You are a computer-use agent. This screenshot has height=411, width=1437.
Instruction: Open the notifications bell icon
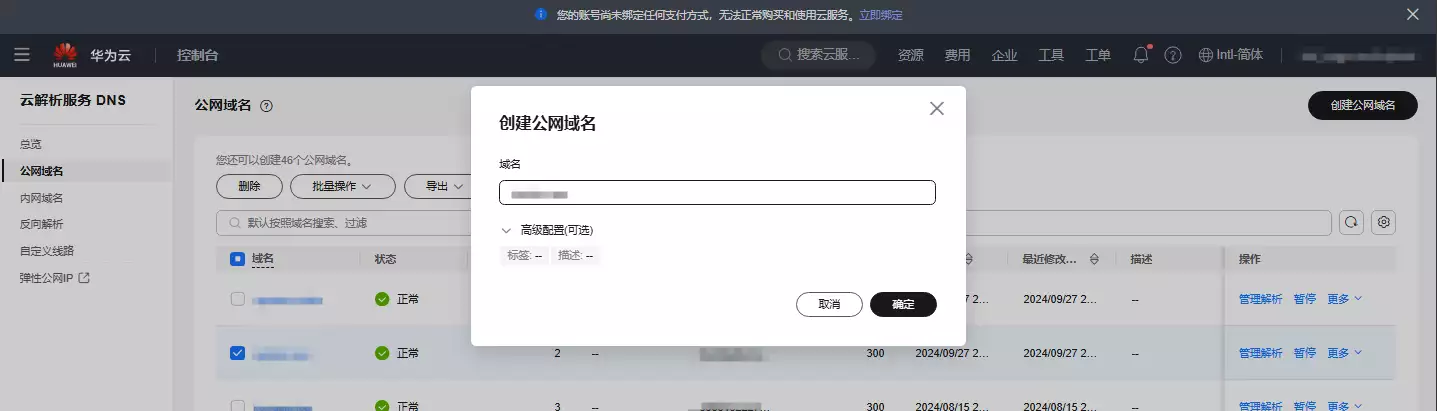point(1140,55)
